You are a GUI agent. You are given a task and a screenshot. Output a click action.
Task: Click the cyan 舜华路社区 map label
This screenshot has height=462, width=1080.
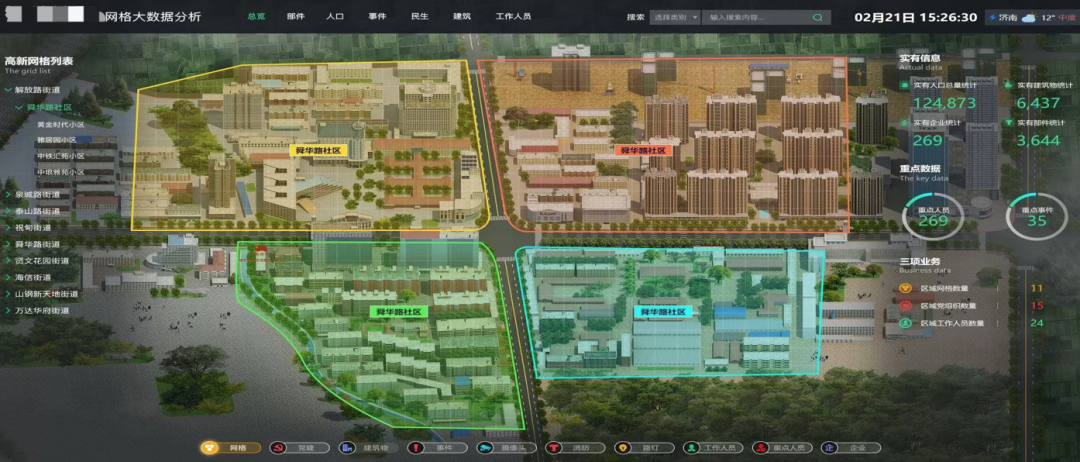tap(663, 312)
